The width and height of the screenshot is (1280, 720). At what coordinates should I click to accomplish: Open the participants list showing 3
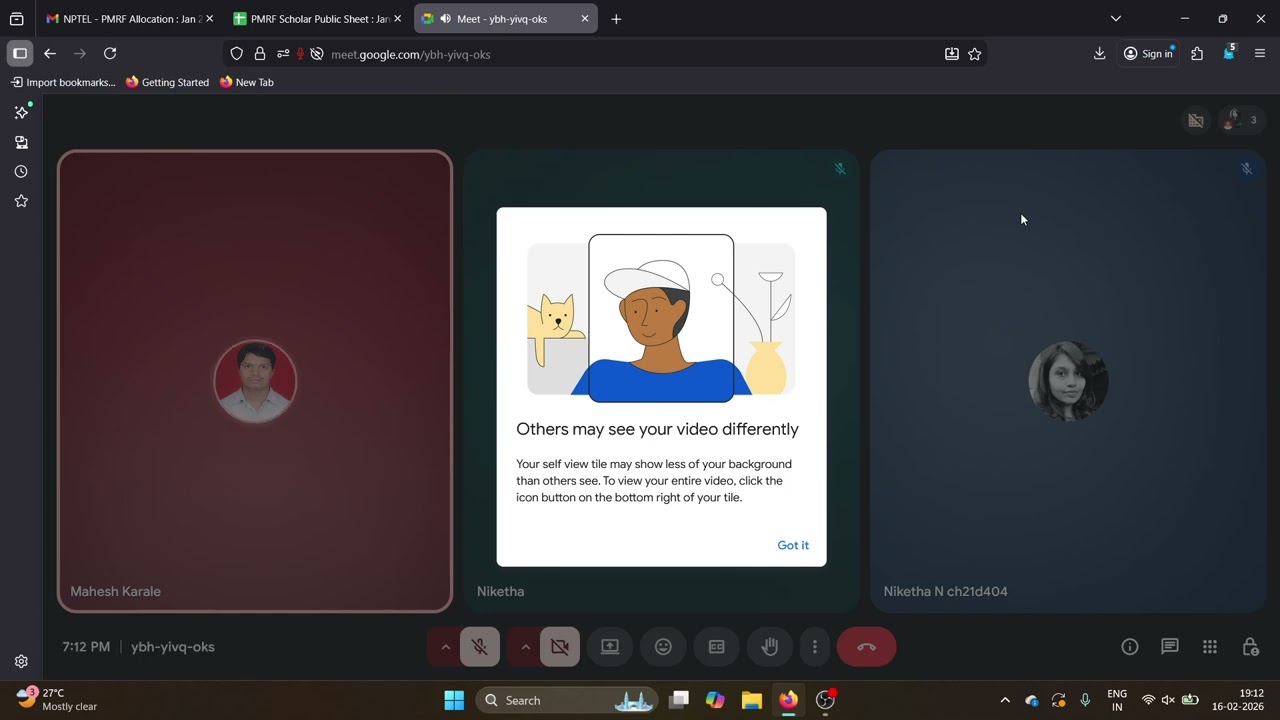point(1241,120)
